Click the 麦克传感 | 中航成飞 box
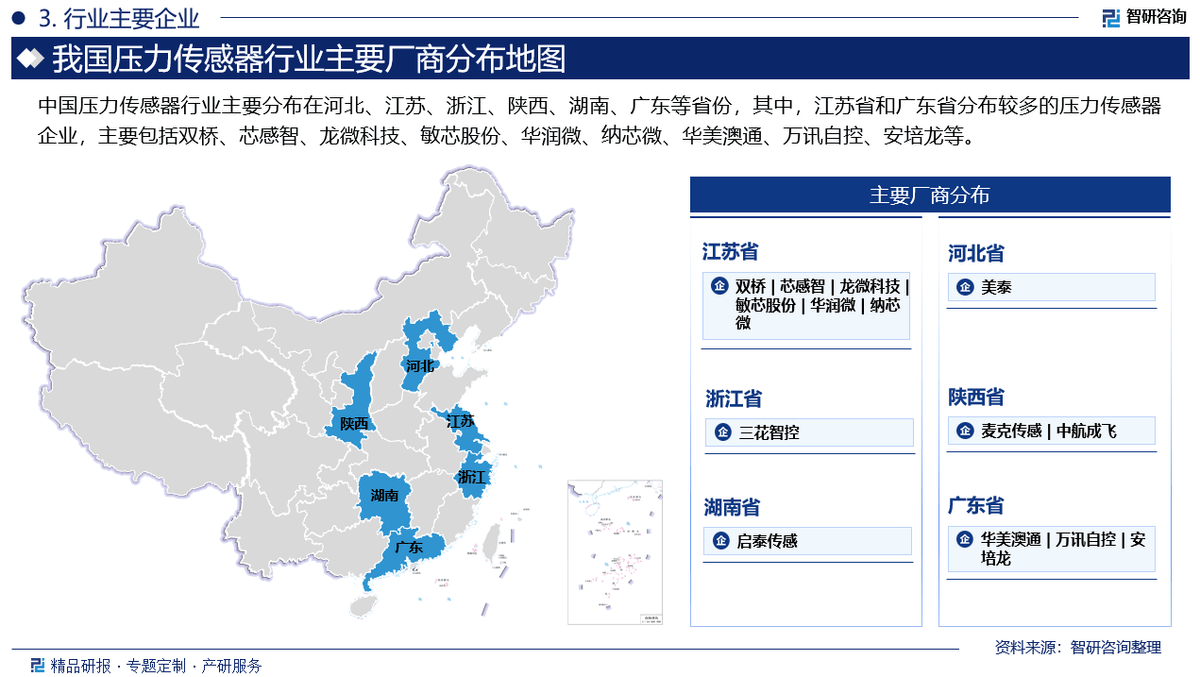Screen dimensions: 1200x677 coord(1052,432)
